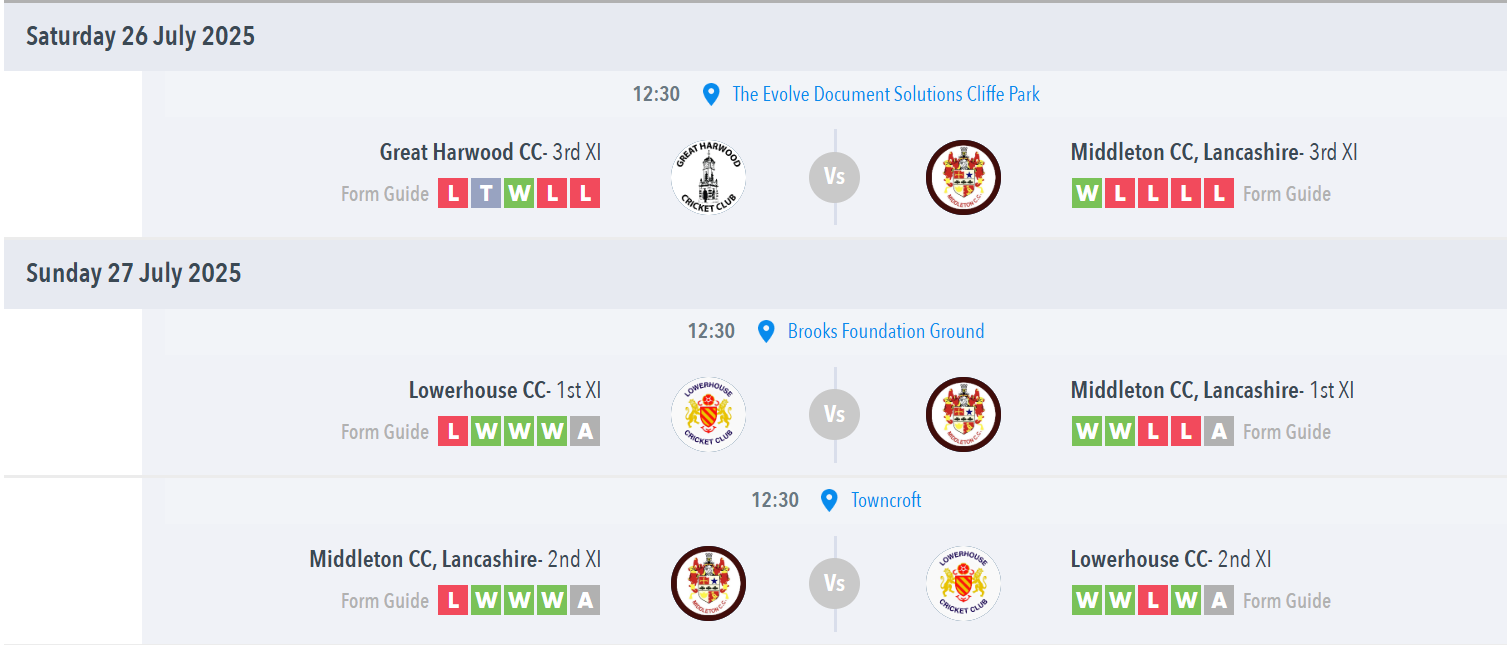Image resolution: width=1507 pixels, height=645 pixels.
Task: Click the Great Harwood Cricket Club logo
Action: (708, 177)
